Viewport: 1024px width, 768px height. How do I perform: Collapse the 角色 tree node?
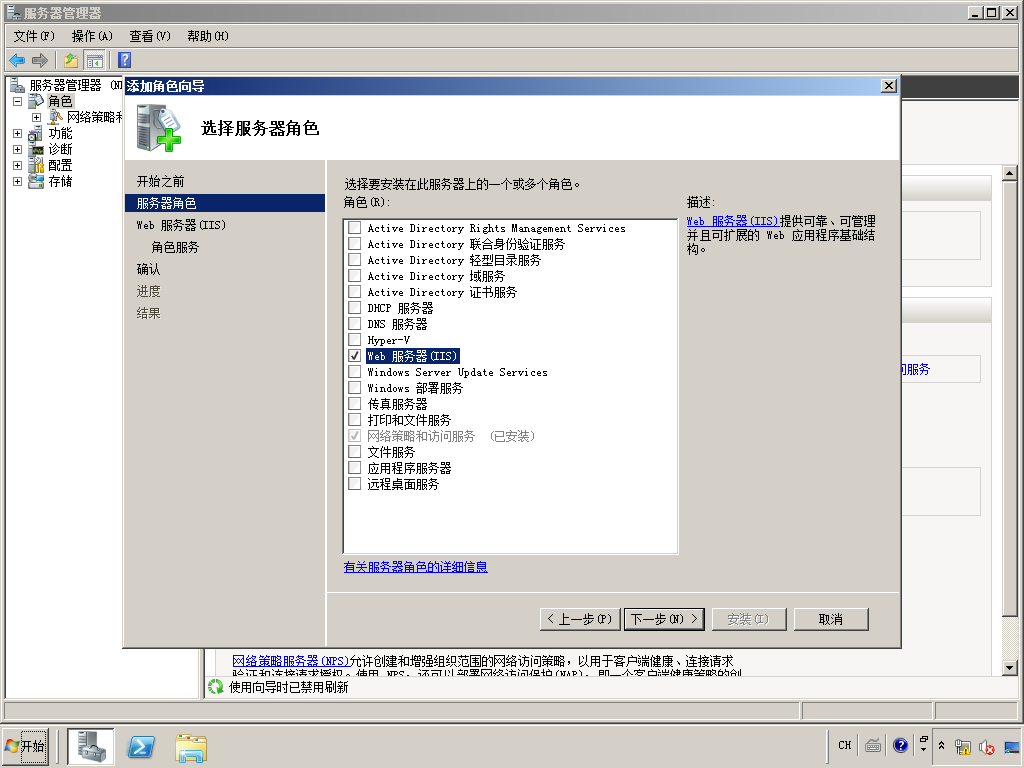[18, 101]
